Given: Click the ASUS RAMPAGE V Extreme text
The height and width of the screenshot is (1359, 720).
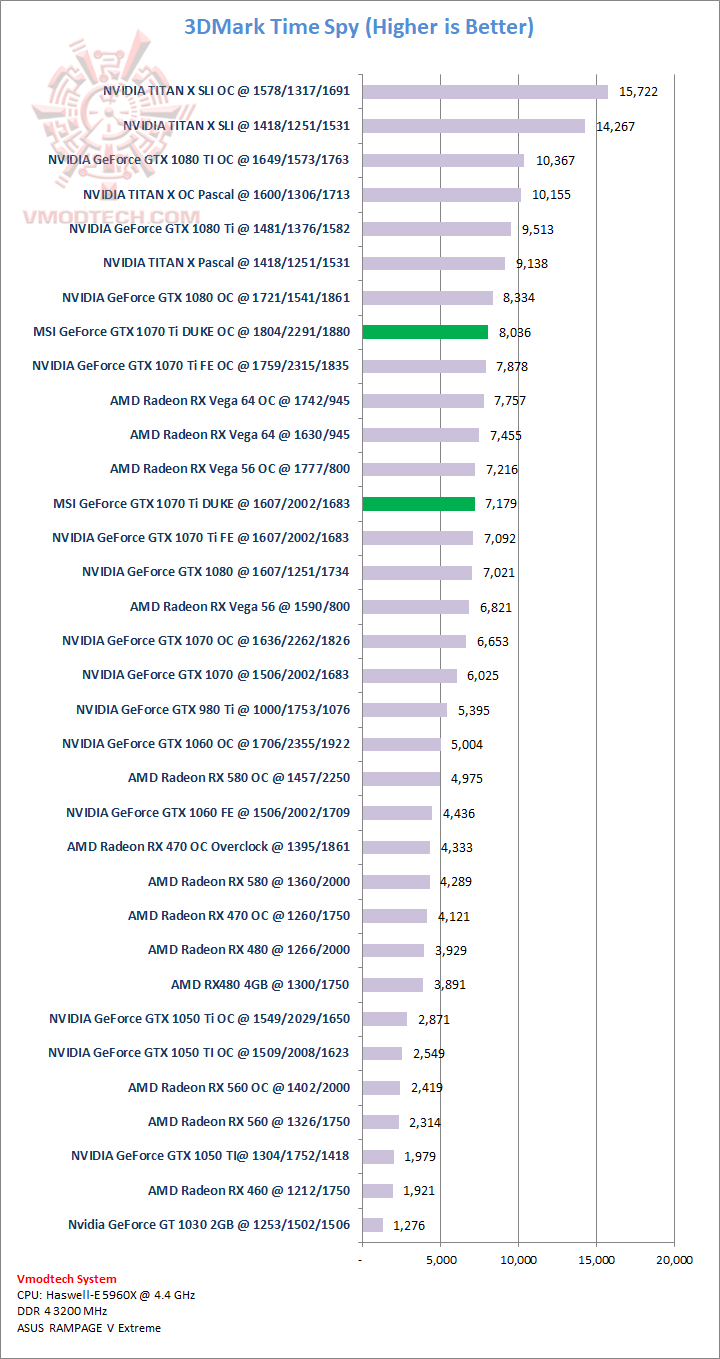Looking at the screenshot, I should (89, 1328).
